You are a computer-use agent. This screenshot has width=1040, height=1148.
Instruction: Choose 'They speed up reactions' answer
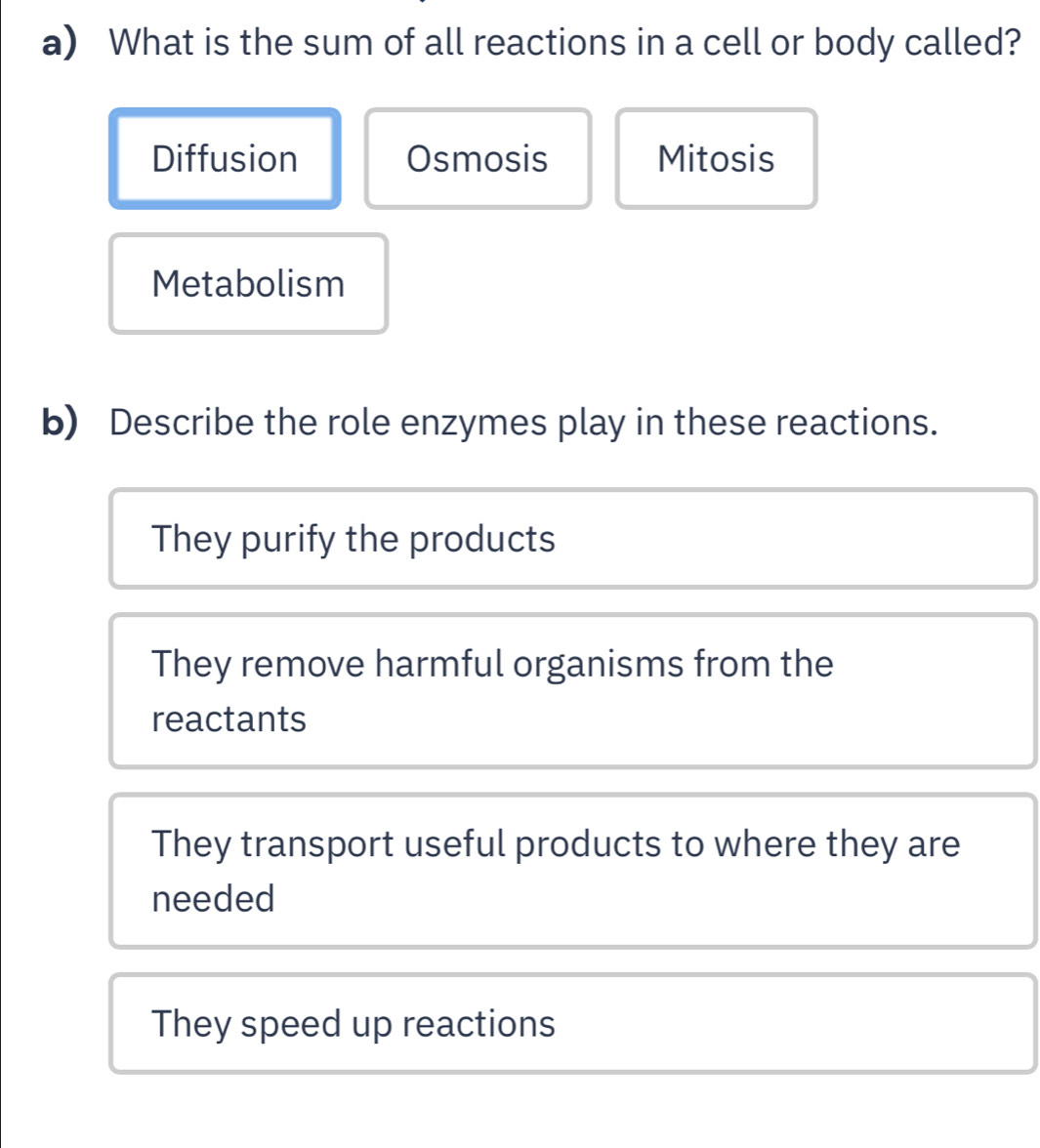tap(572, 1024)
